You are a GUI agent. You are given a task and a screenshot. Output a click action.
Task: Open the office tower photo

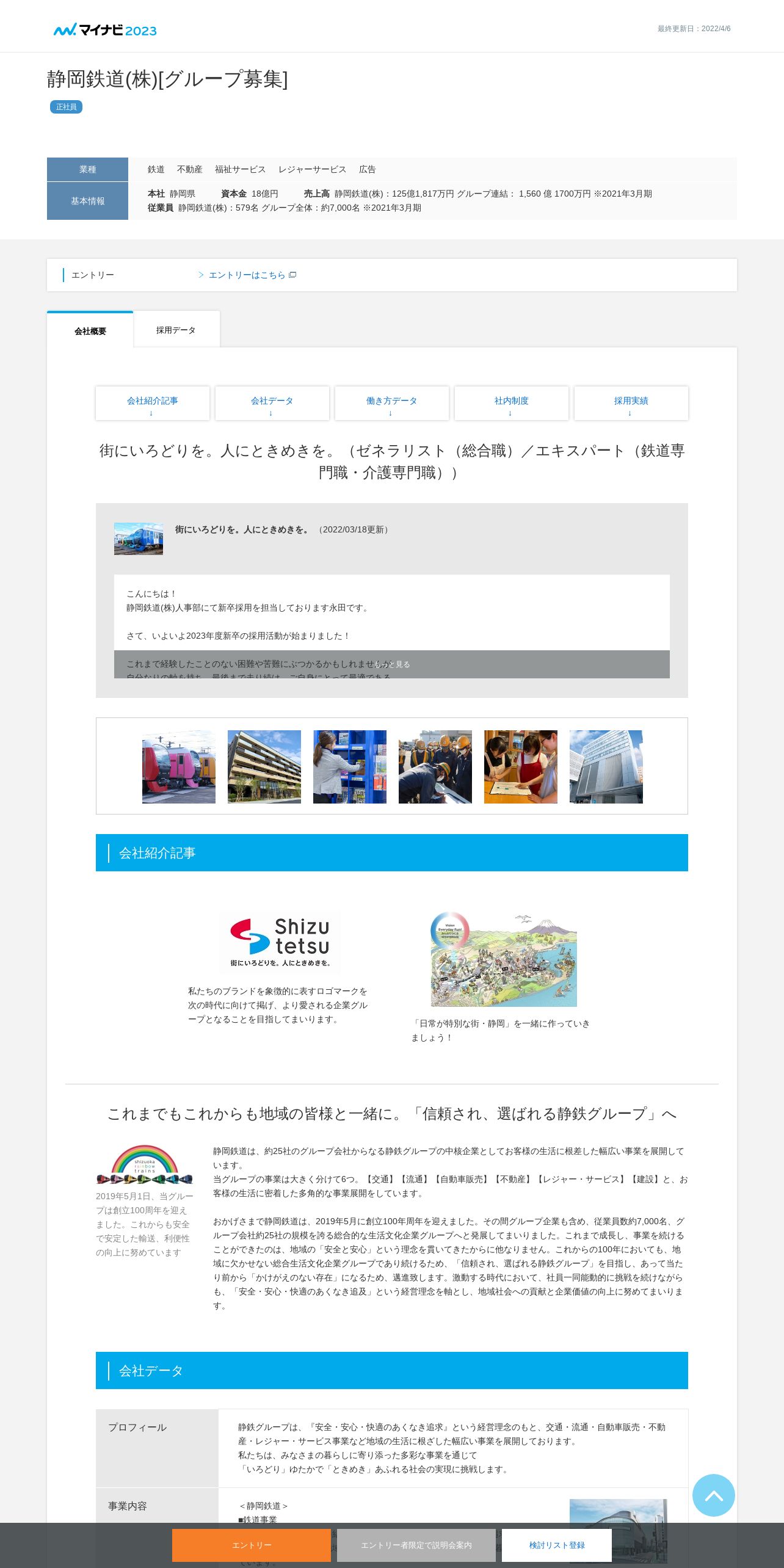pyautogui.click(x=606, y=766)
